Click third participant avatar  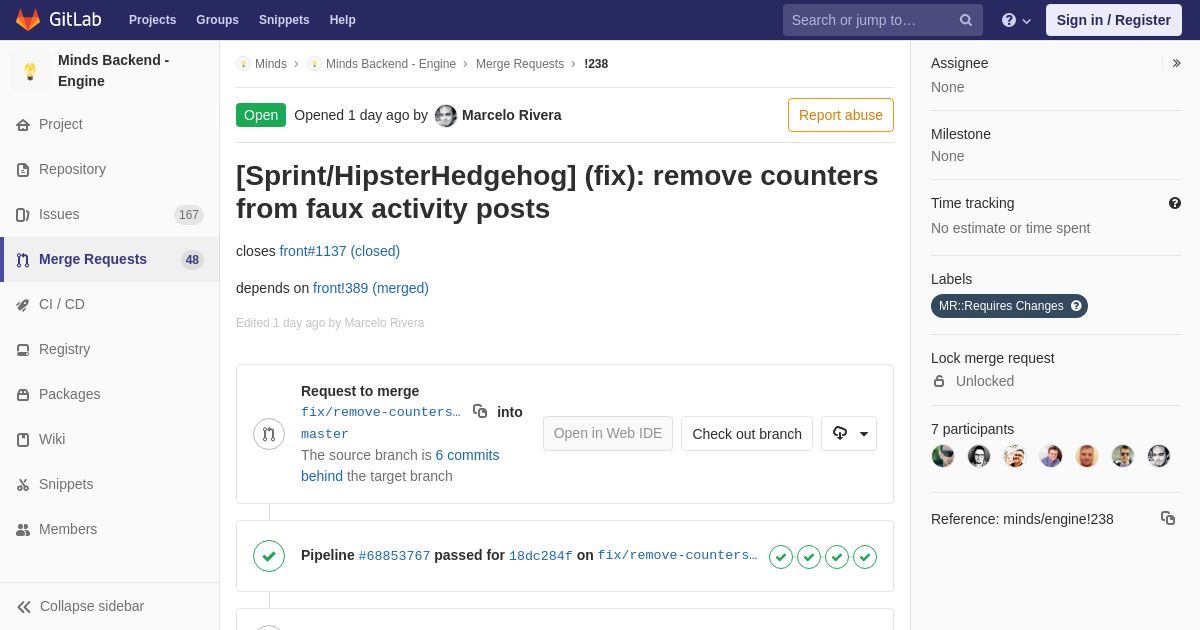click(1015, 456)
